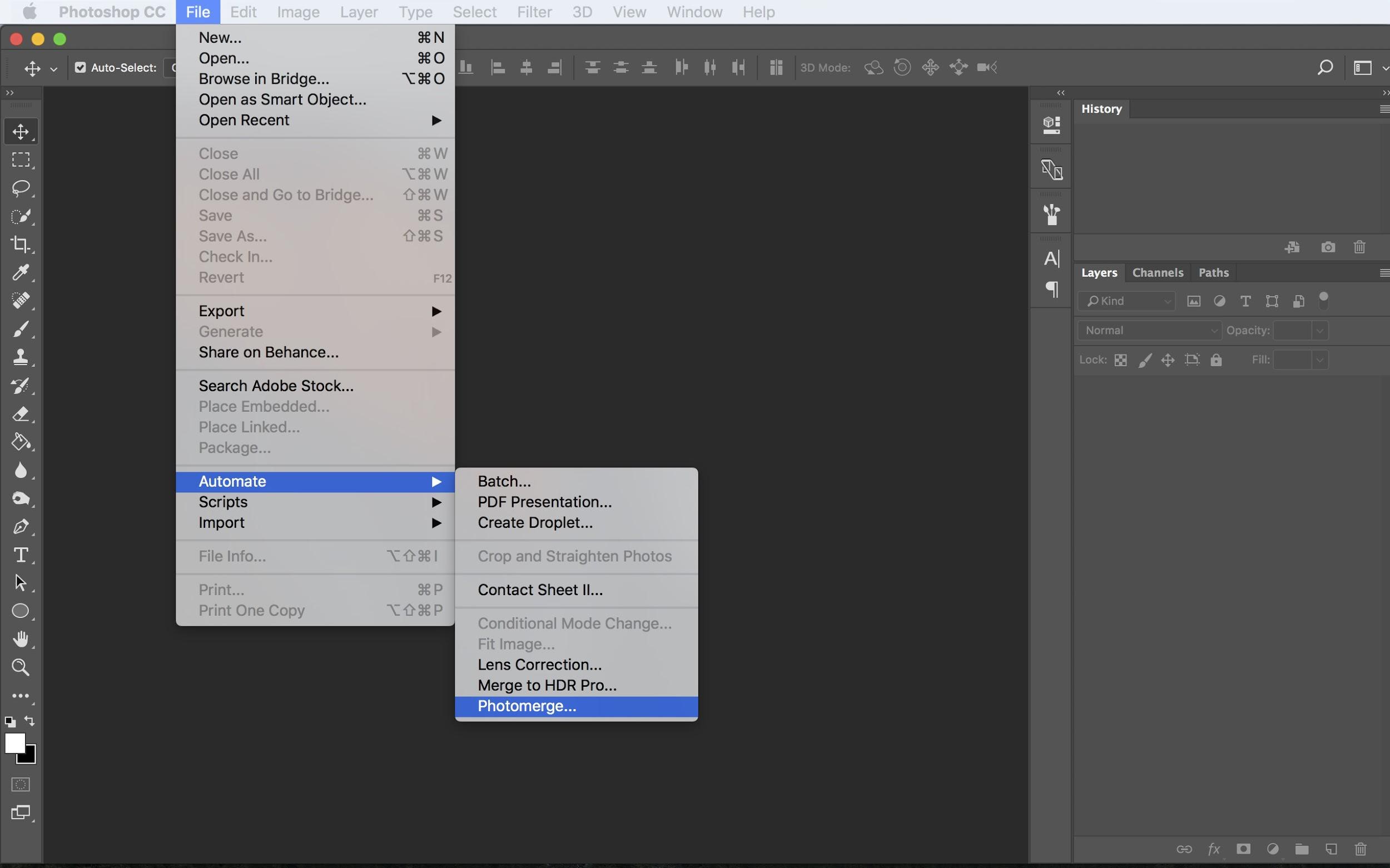Image resolution: width=1390 pixels, height=868 pixels.
Task: Toggle the Auto-Select checkbox
Action: coord(81,68)
